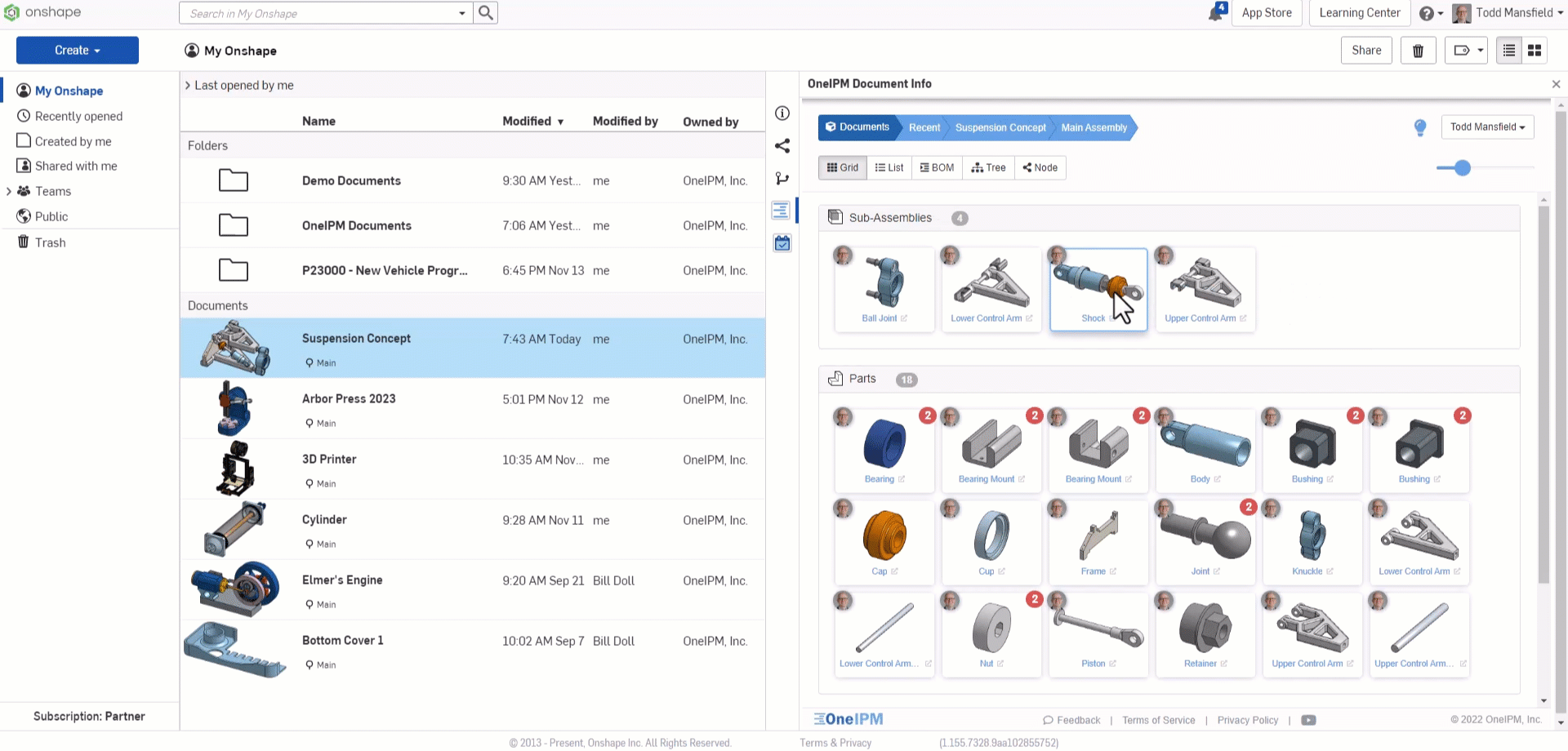
Task: Open the YouTube icon in OneIPM footer
Action: (x=1308, y=720)
